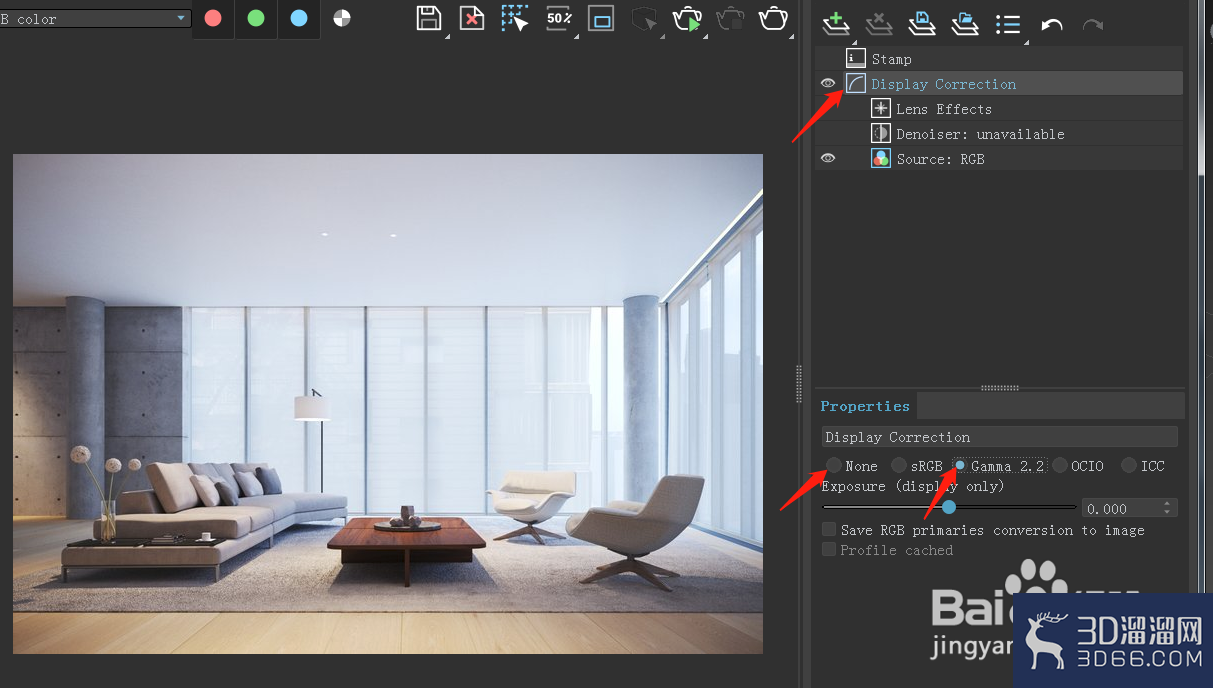The width and height of the screenshot is (1213, 688).
Task: Hide the Display Correction layer with eye
Action: click(x=829, y=84)
